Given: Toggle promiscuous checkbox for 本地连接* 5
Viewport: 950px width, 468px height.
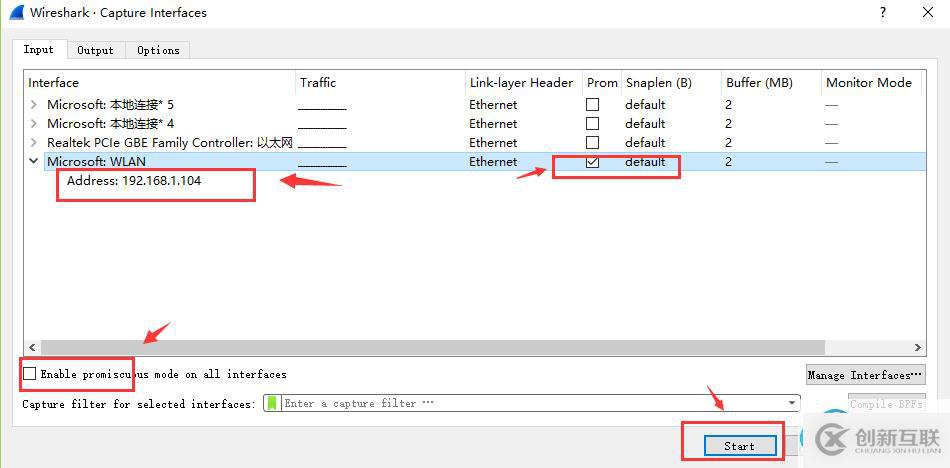Looking at the screenshot, I should coord(593,104).
